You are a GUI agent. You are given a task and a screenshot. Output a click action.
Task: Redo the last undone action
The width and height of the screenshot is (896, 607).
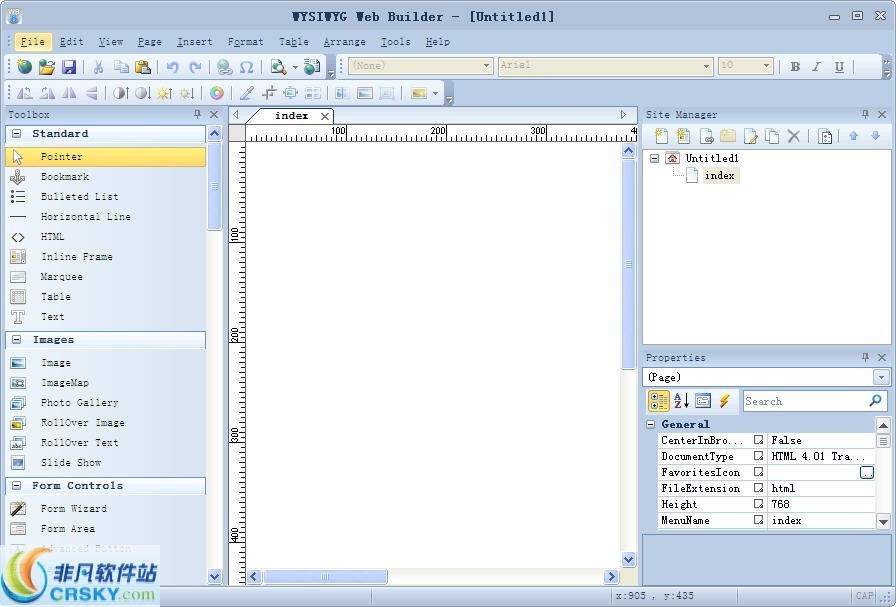(x=195, y=67)
